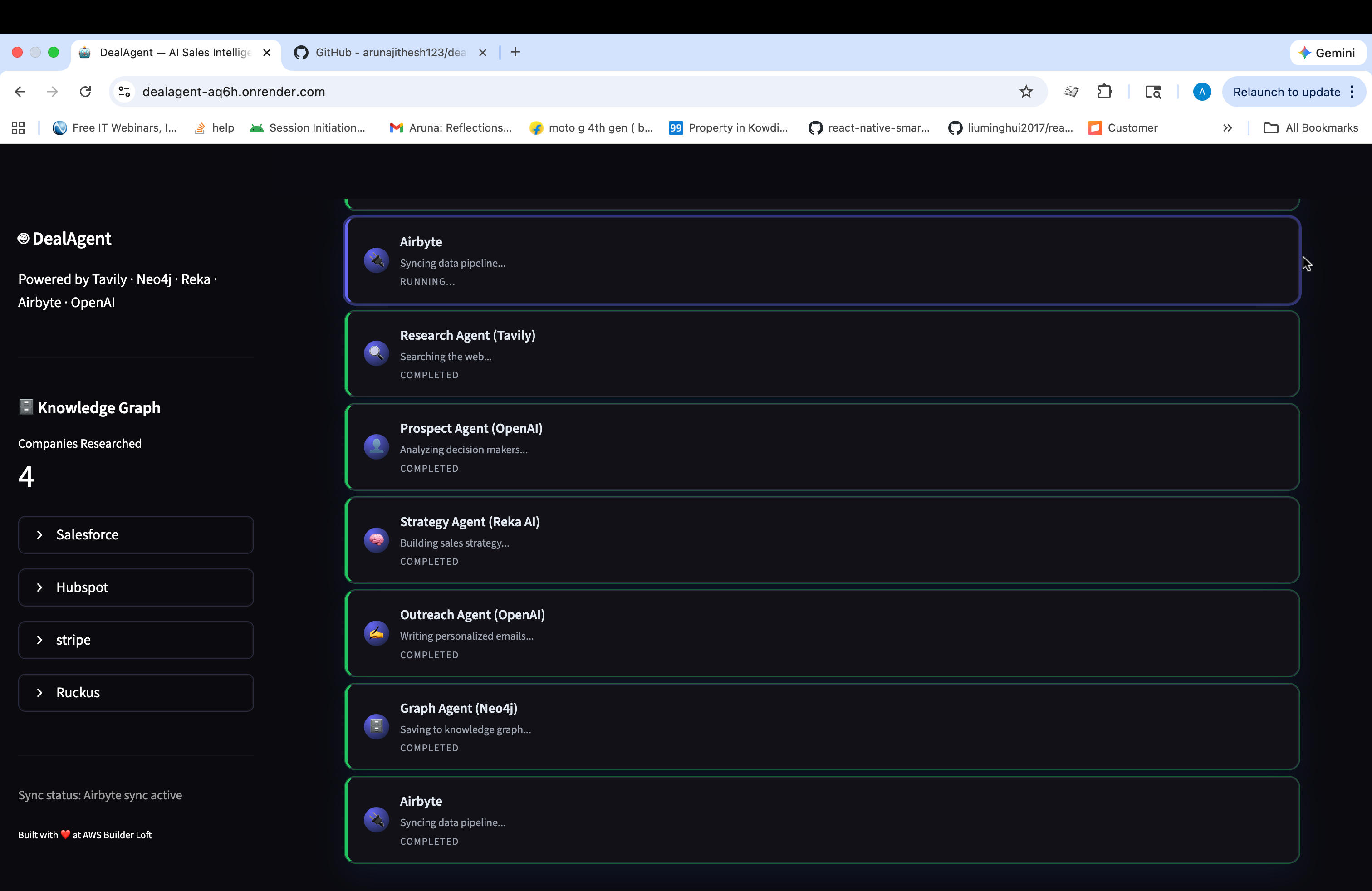
Task: Click the Prospect Agent person icon
Action: click(x=376, y=447)
